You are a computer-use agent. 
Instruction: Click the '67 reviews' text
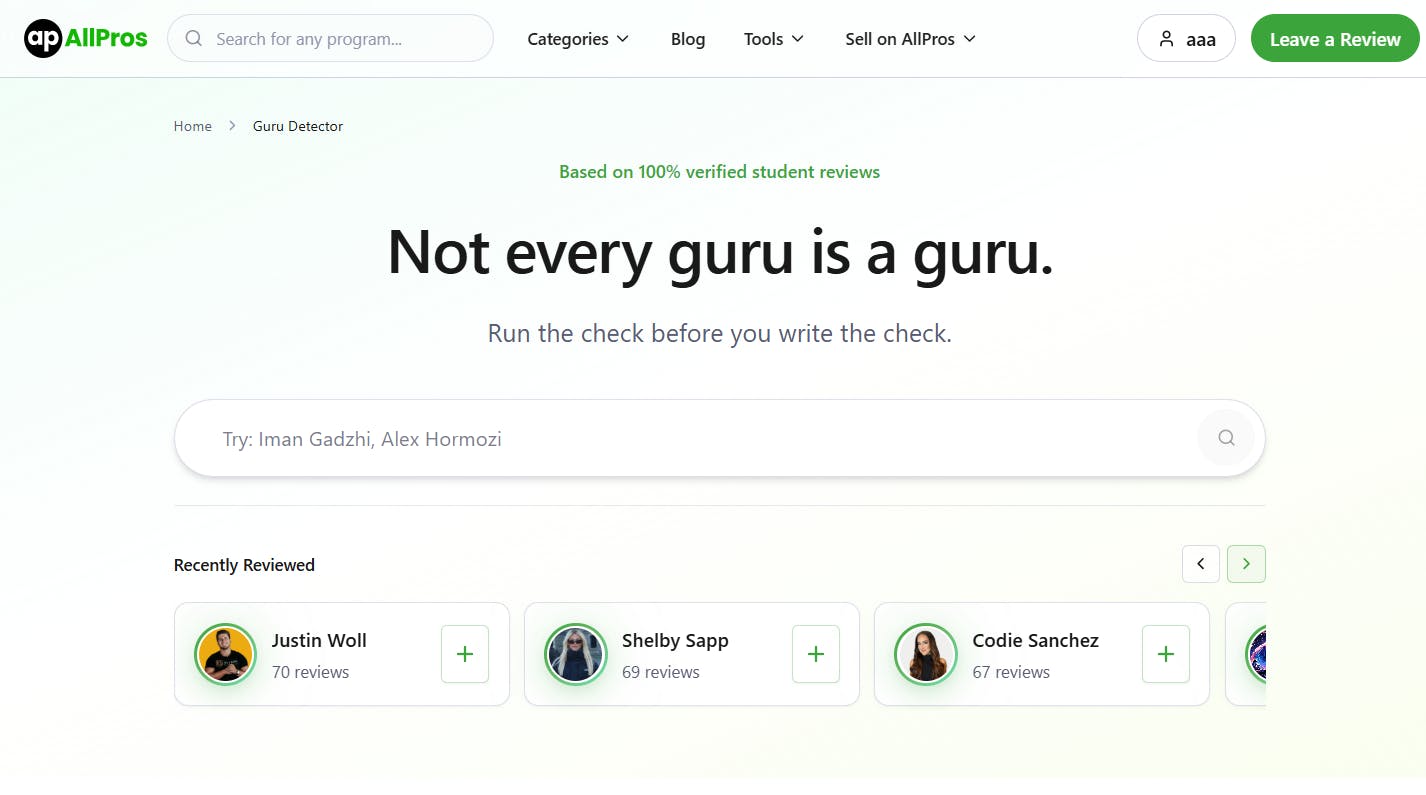(x=1011, y=672)
